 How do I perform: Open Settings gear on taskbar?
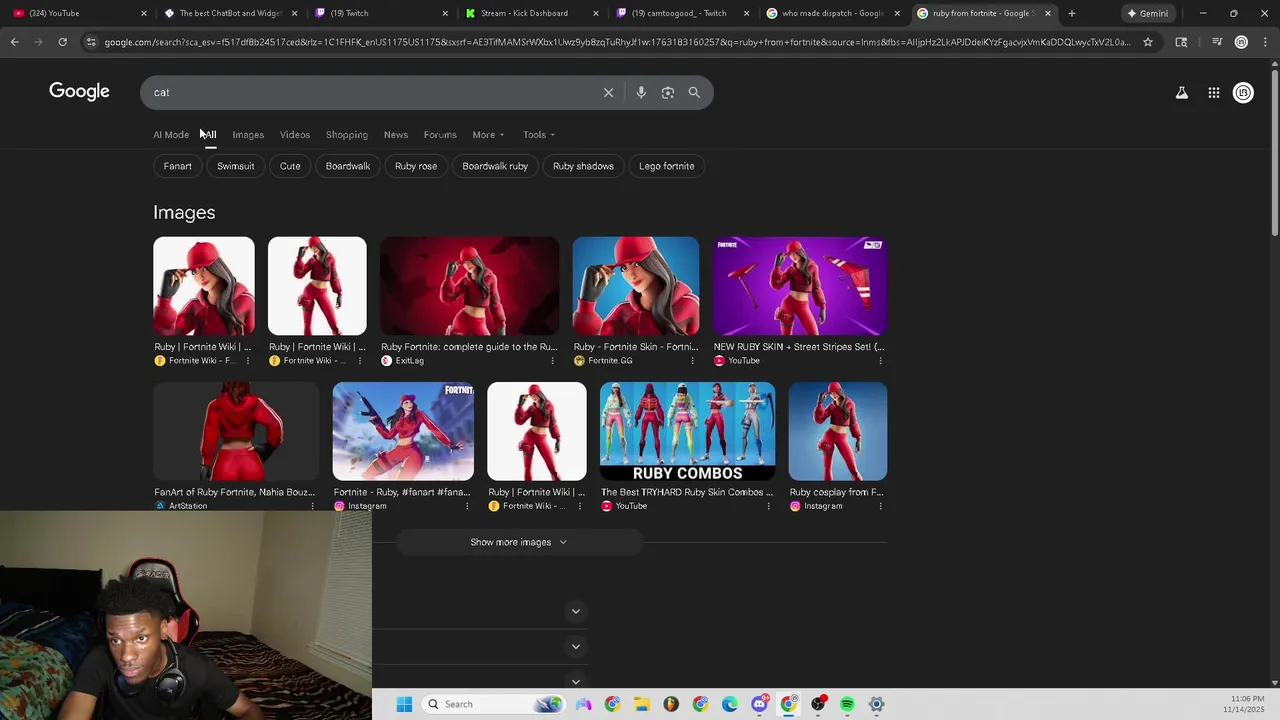click(x=876, y=704)
